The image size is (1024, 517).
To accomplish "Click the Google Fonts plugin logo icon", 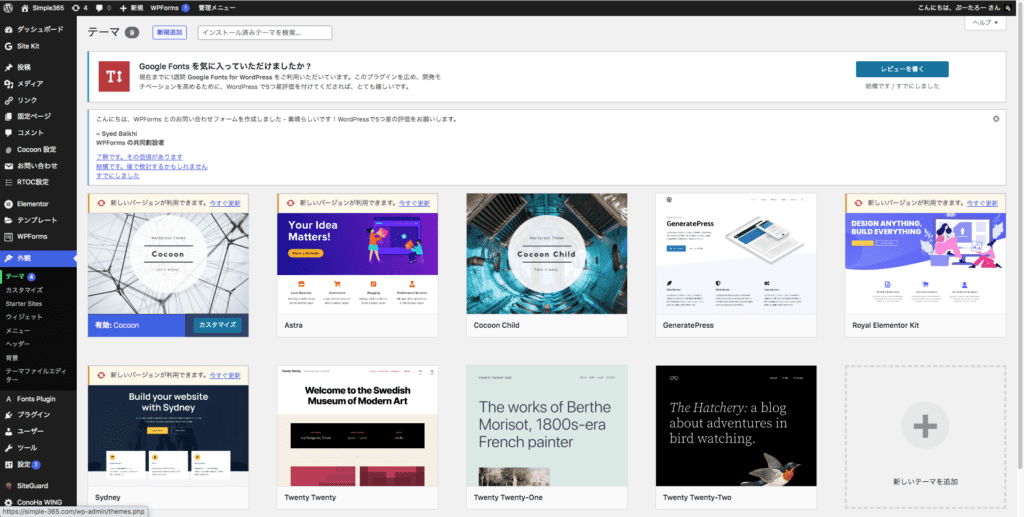I will (x=114, y=76).
